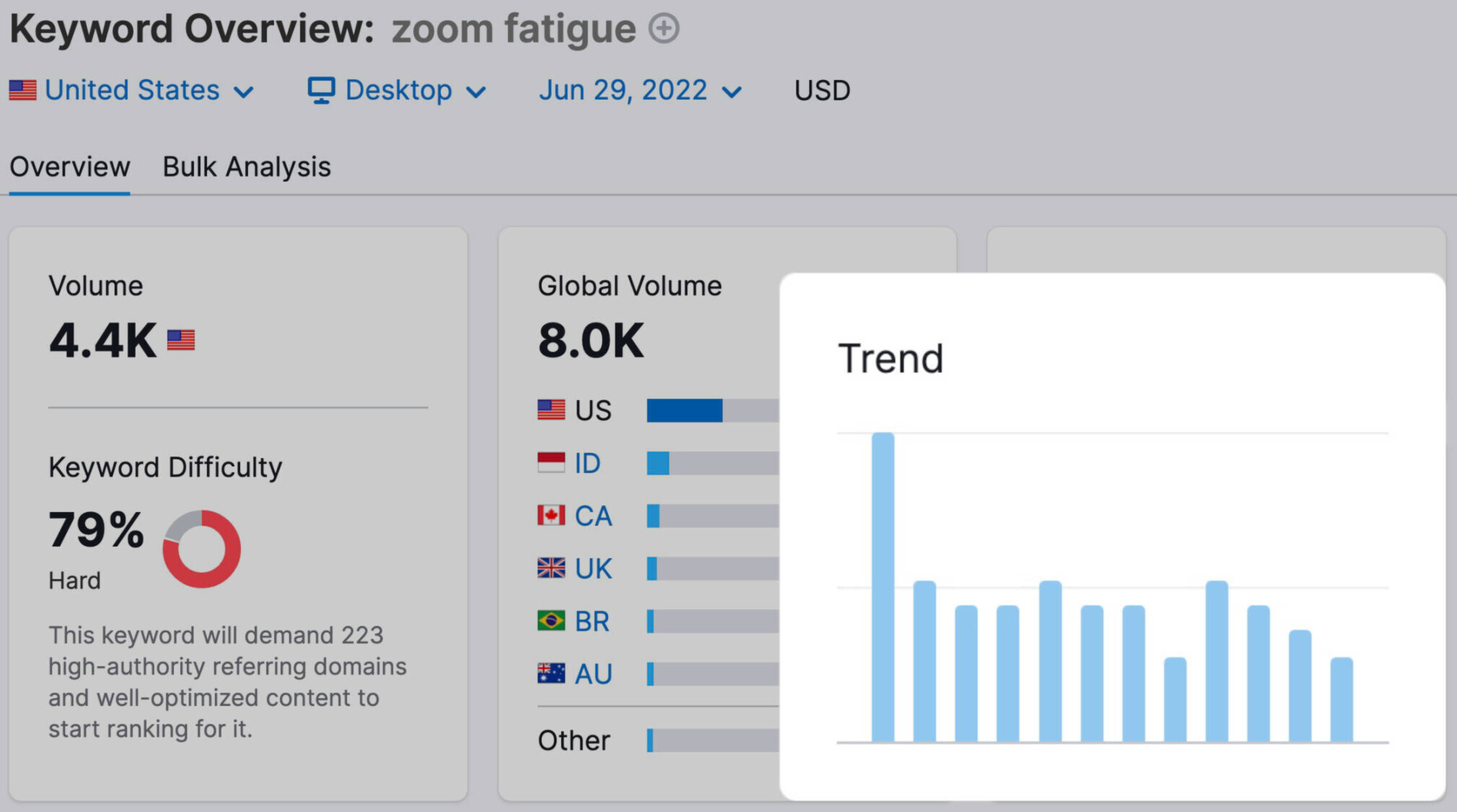
Task: Click the US flag icon beside 4.4K
Action: [x=181, y=340]
